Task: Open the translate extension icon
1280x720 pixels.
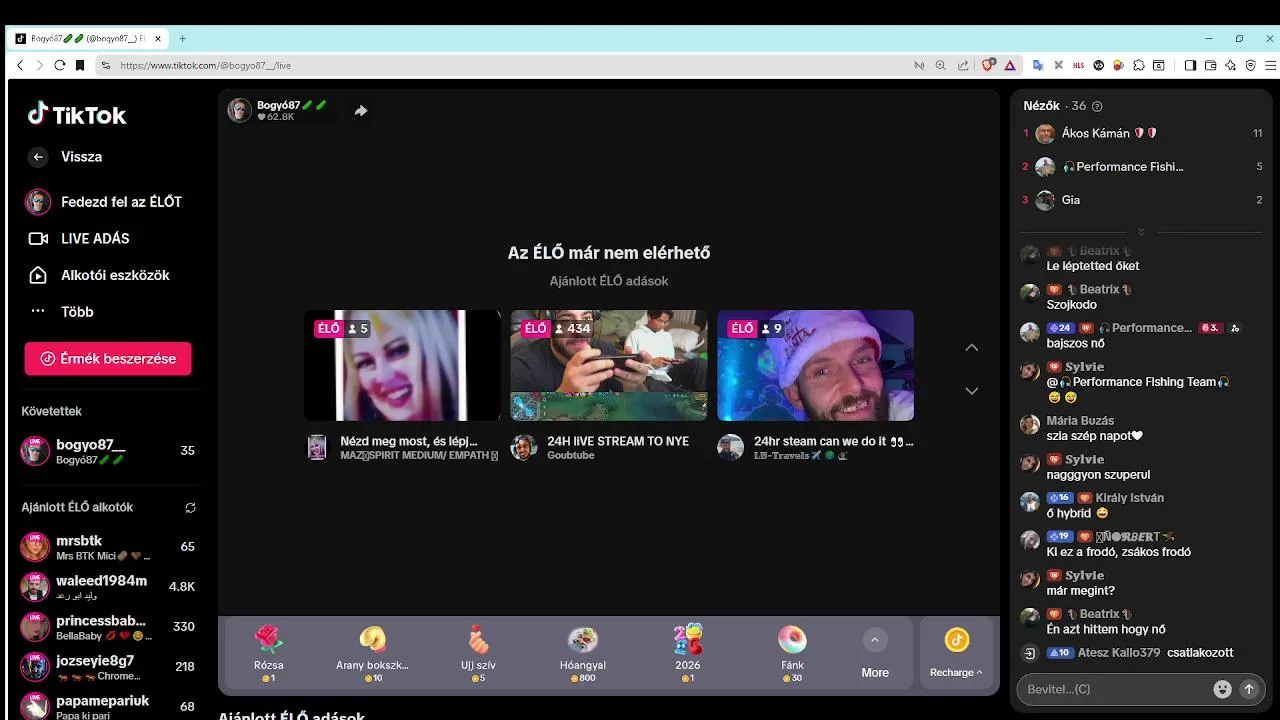Action: coord(1038,65)
